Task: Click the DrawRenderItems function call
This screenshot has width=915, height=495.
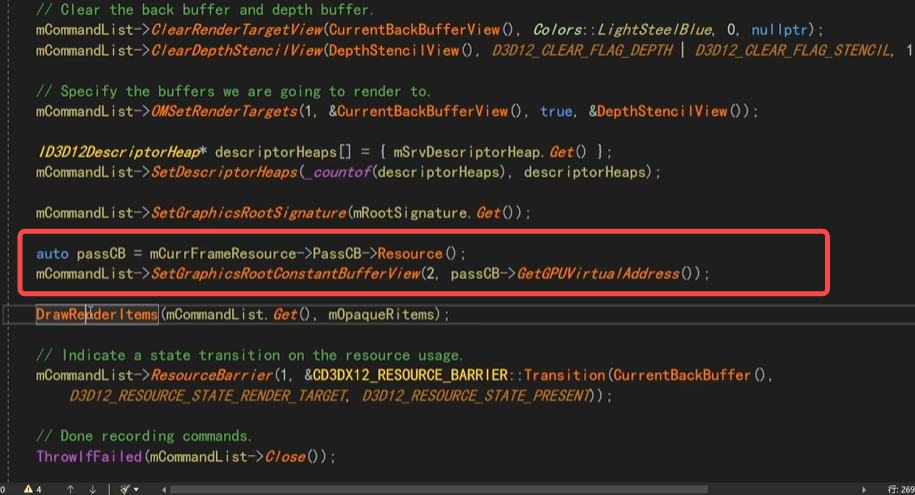Action: (97, 315)
